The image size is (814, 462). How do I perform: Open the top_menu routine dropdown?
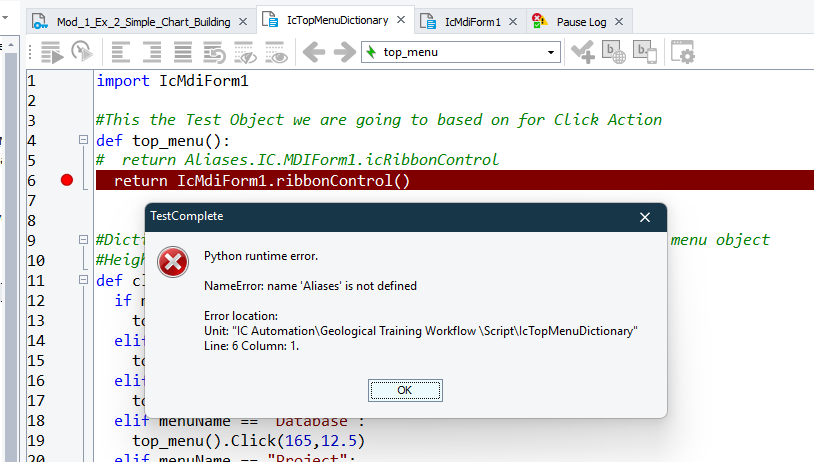(x=551, y=52)
